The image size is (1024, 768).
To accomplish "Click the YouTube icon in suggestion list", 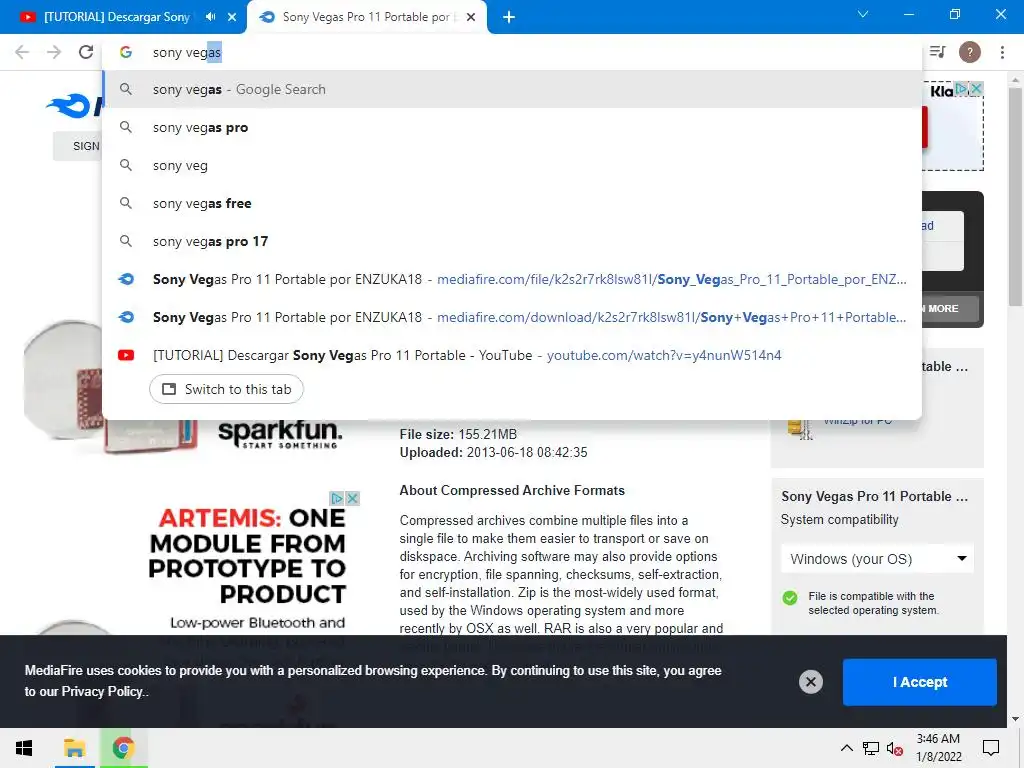I will [126, 355].
